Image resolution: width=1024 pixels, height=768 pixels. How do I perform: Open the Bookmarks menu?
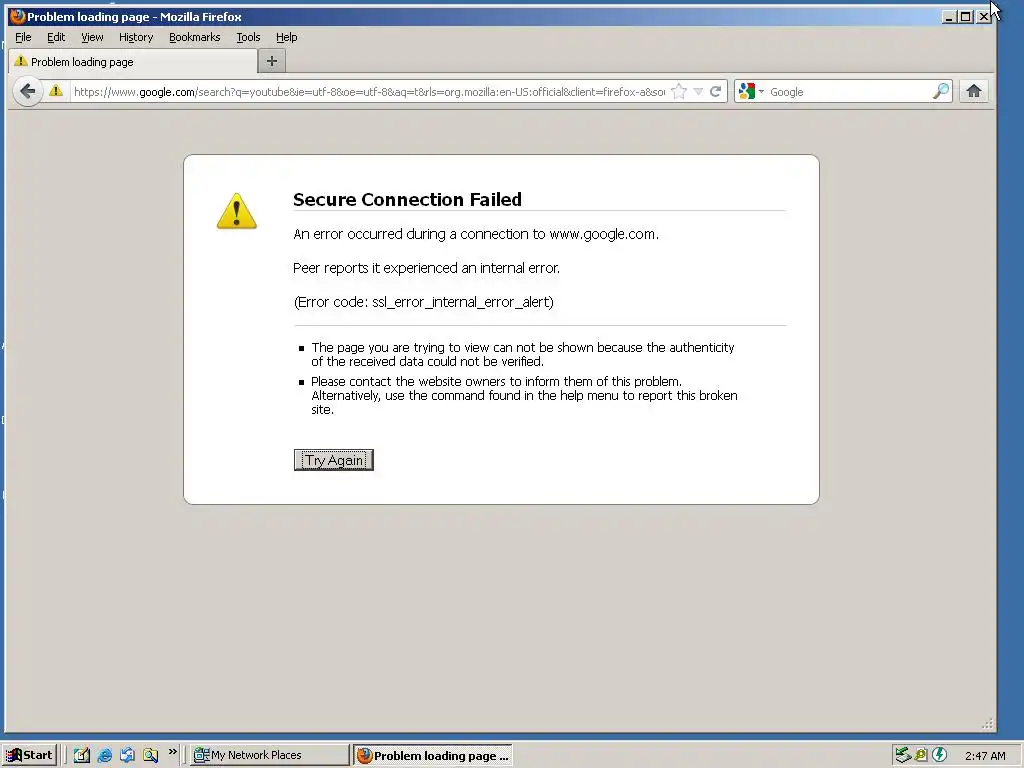point(195,37)
